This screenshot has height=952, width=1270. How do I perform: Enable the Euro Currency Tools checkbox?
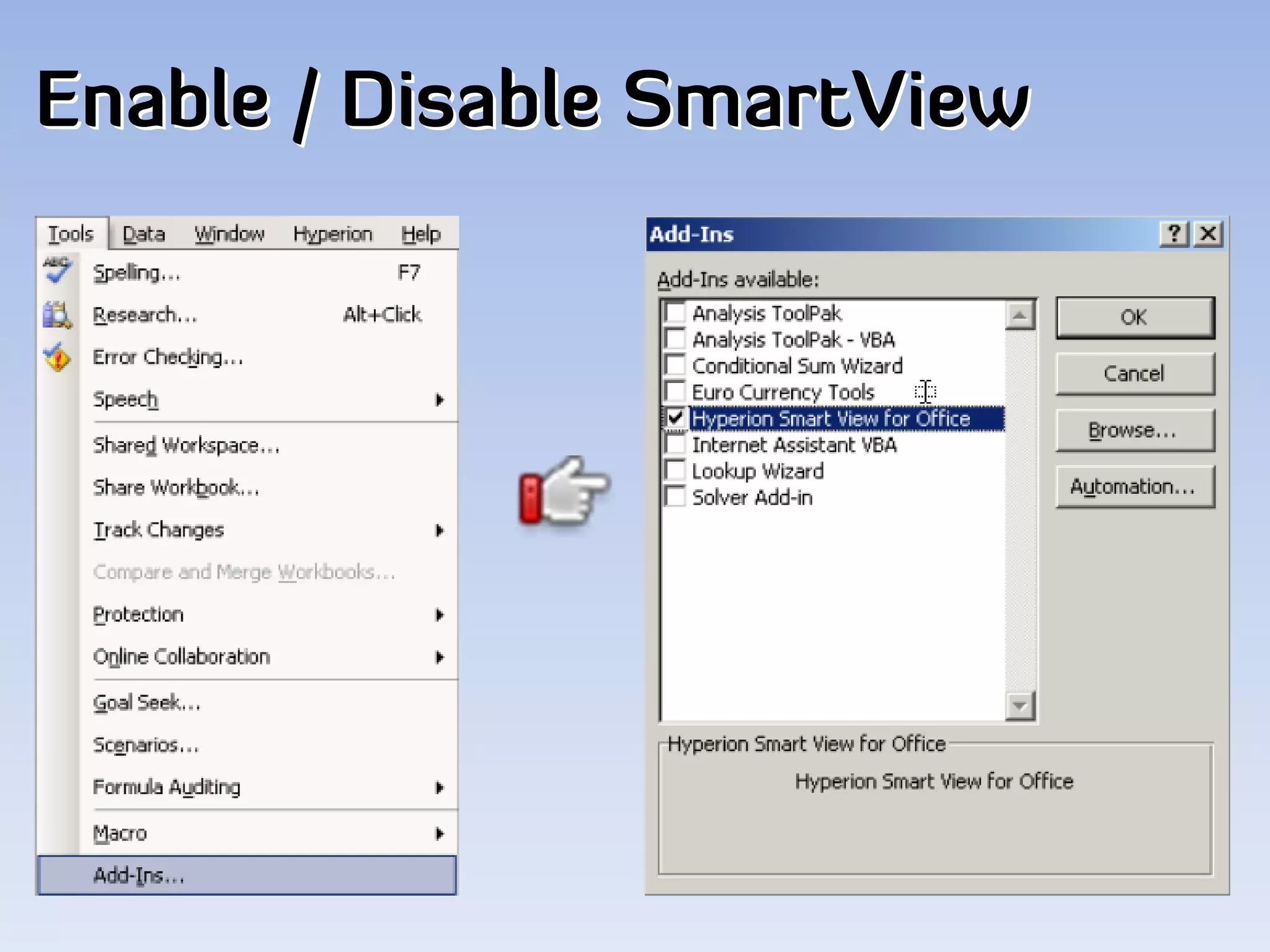click(x=675, y=392)
